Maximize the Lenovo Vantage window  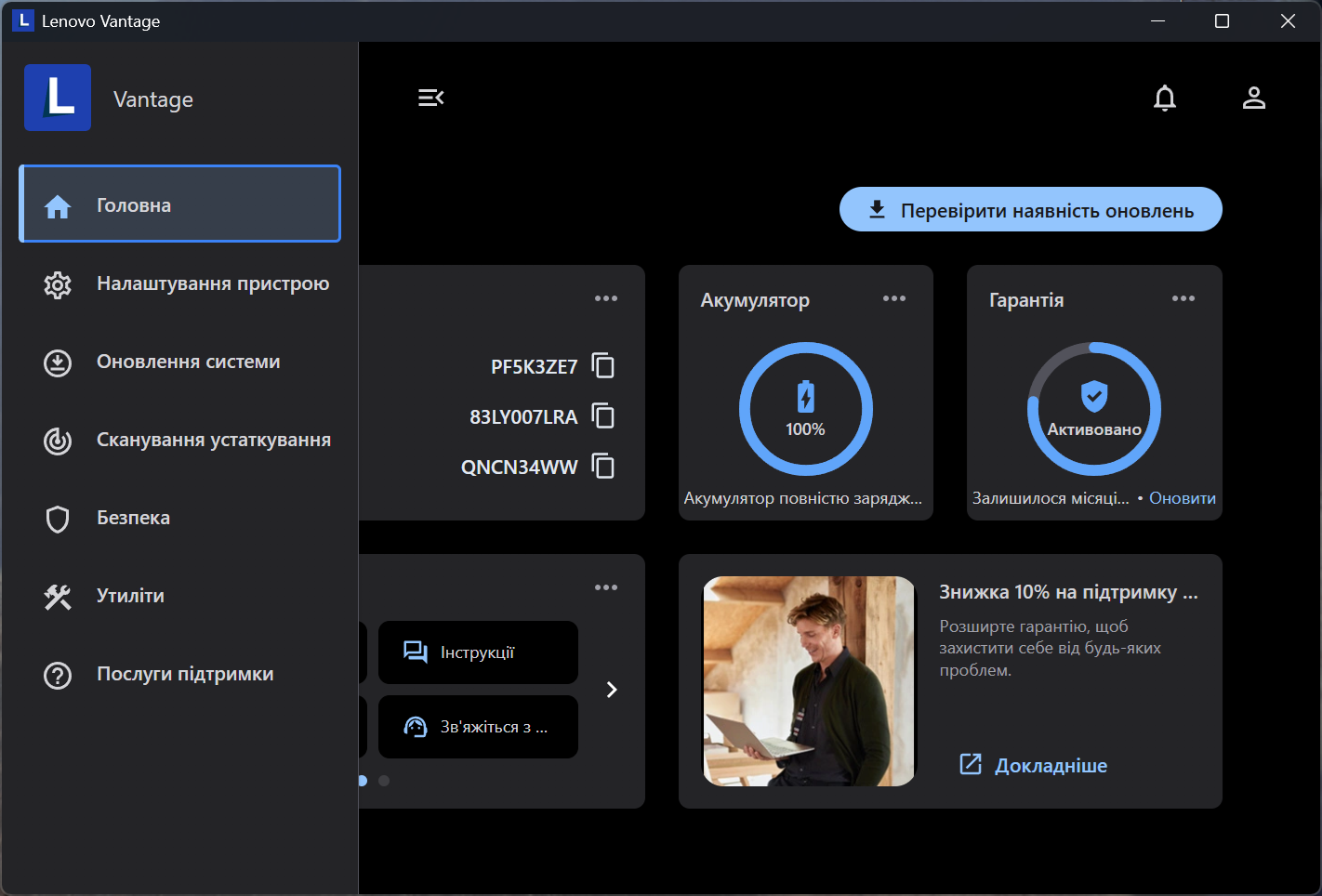pyautogui.click(x=1223, y=20)
